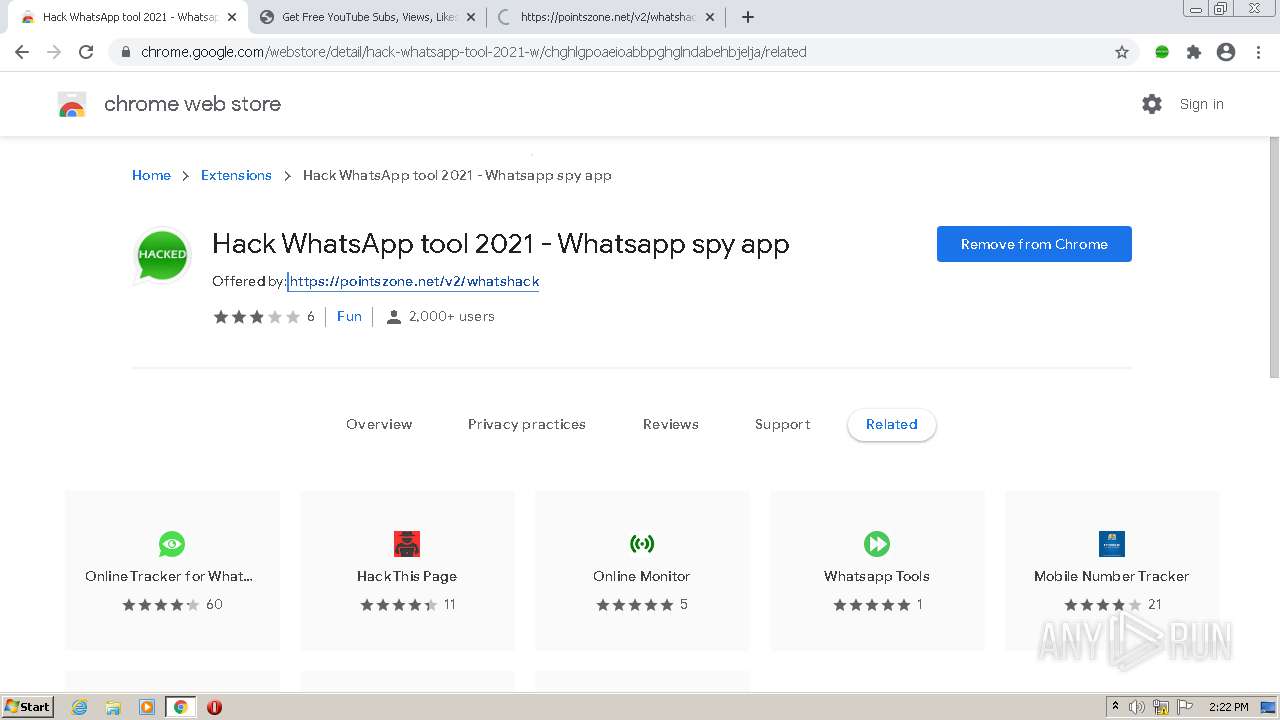Go to the Home breadcrumb
Screen dimensions: 1280x720
click(151, 175)
